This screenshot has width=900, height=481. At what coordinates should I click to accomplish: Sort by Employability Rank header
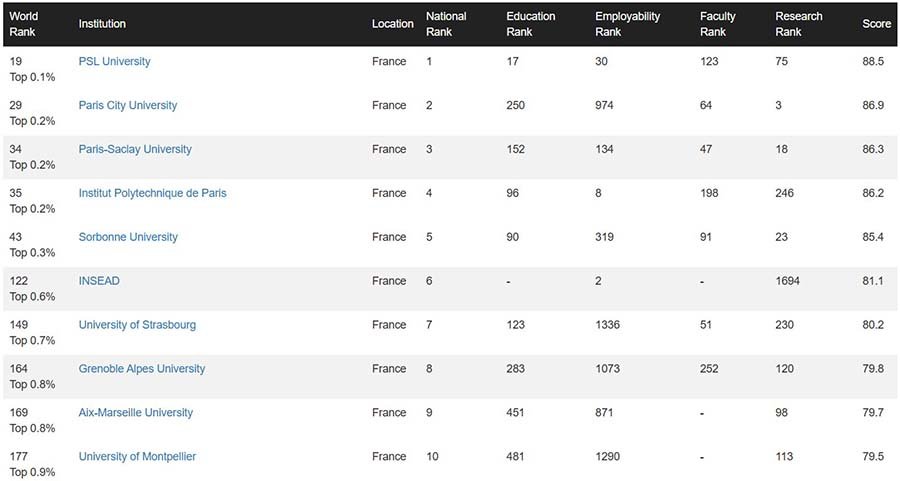coord(627,24)
